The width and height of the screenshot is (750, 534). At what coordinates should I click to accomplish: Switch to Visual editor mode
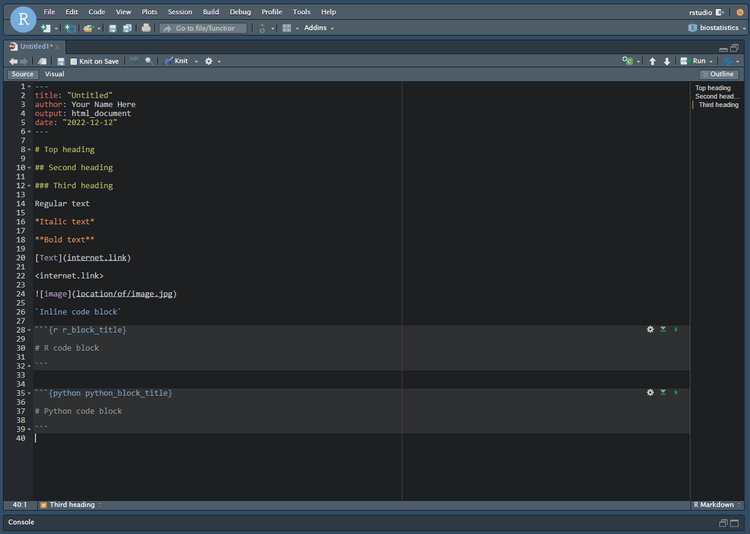coord(55,74)
